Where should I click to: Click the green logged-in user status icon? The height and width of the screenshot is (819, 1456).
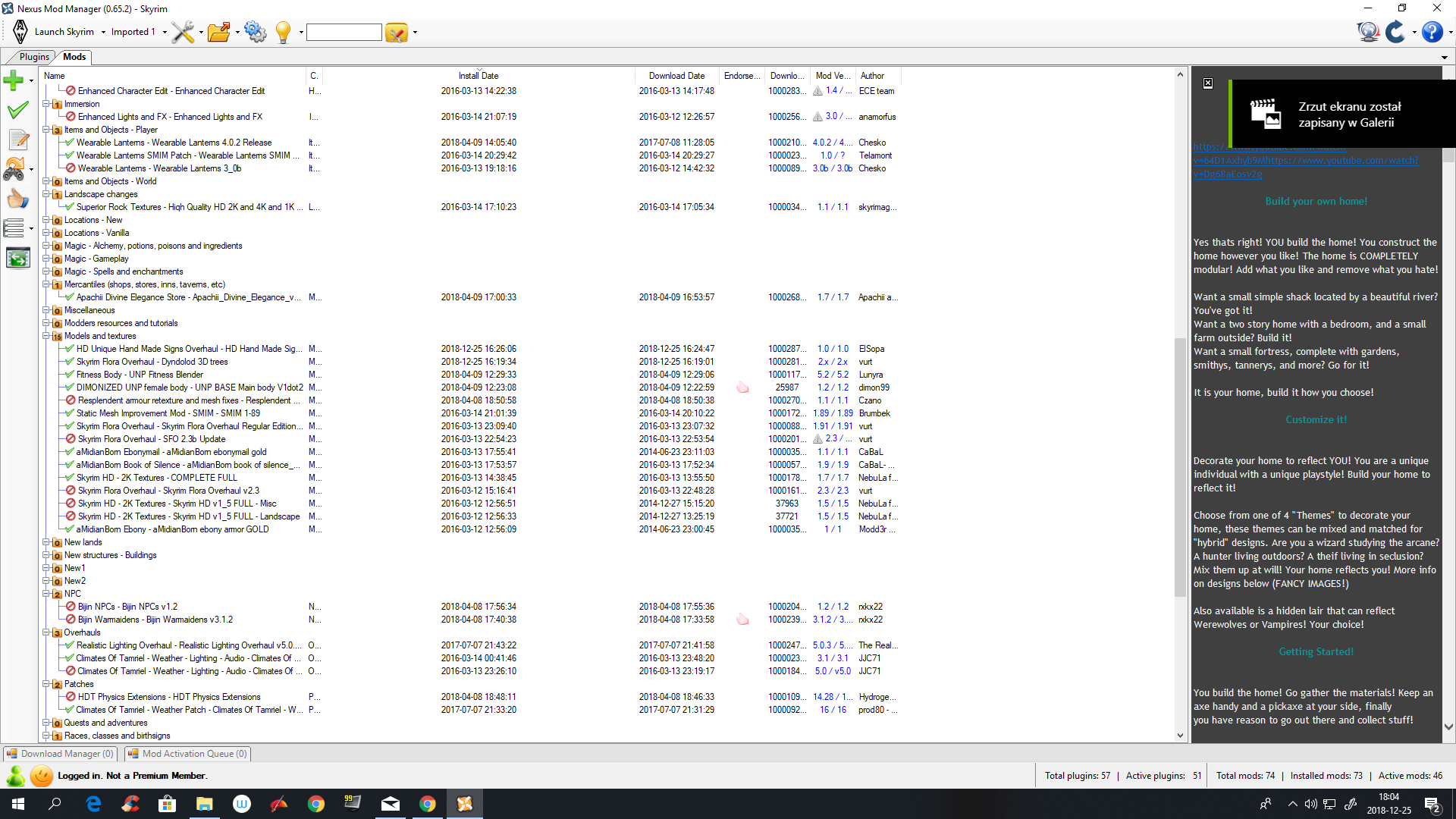15,776
